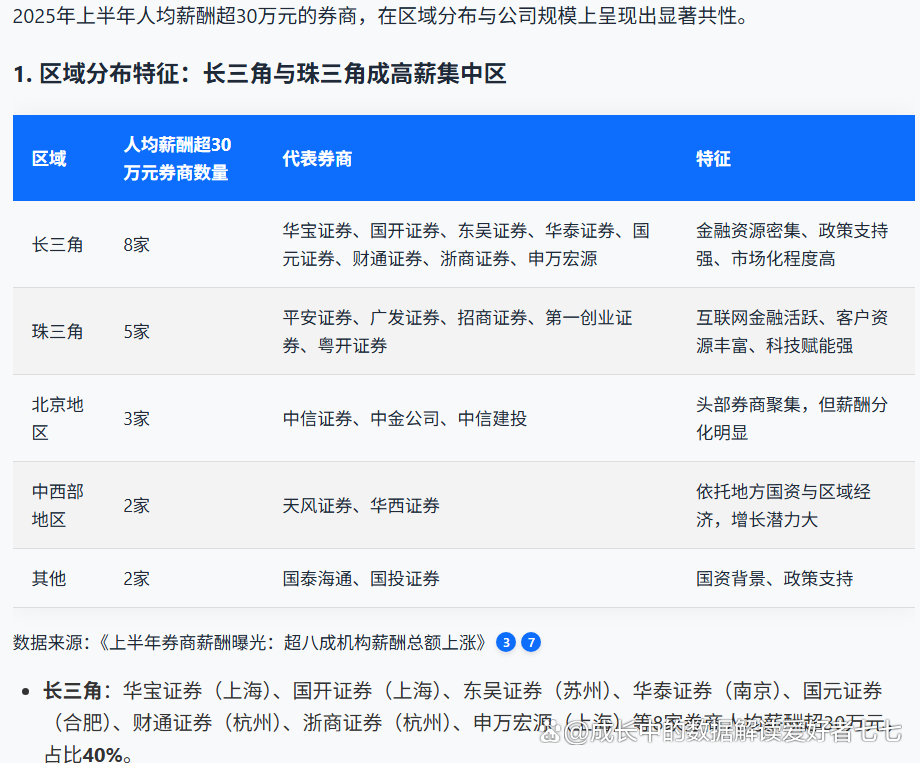Image resolution: width=920 pixels, height=763 pixels.
Task: Select the 北京地区 row label
Action: (58, 418)
